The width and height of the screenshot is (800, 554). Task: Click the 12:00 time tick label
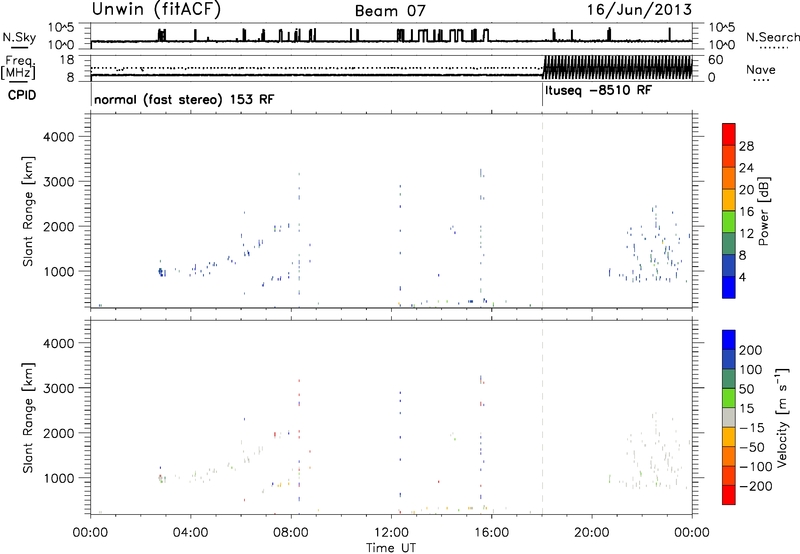[x=391, y=533]
